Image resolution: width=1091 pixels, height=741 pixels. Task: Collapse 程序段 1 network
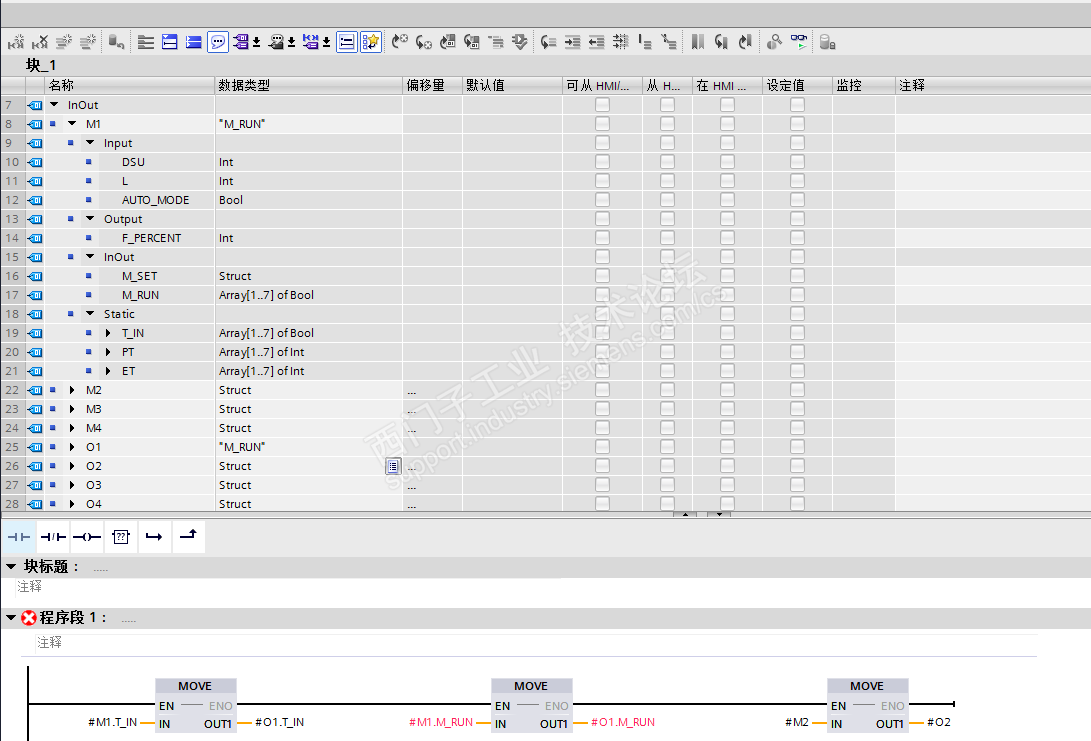click(11, 617)
